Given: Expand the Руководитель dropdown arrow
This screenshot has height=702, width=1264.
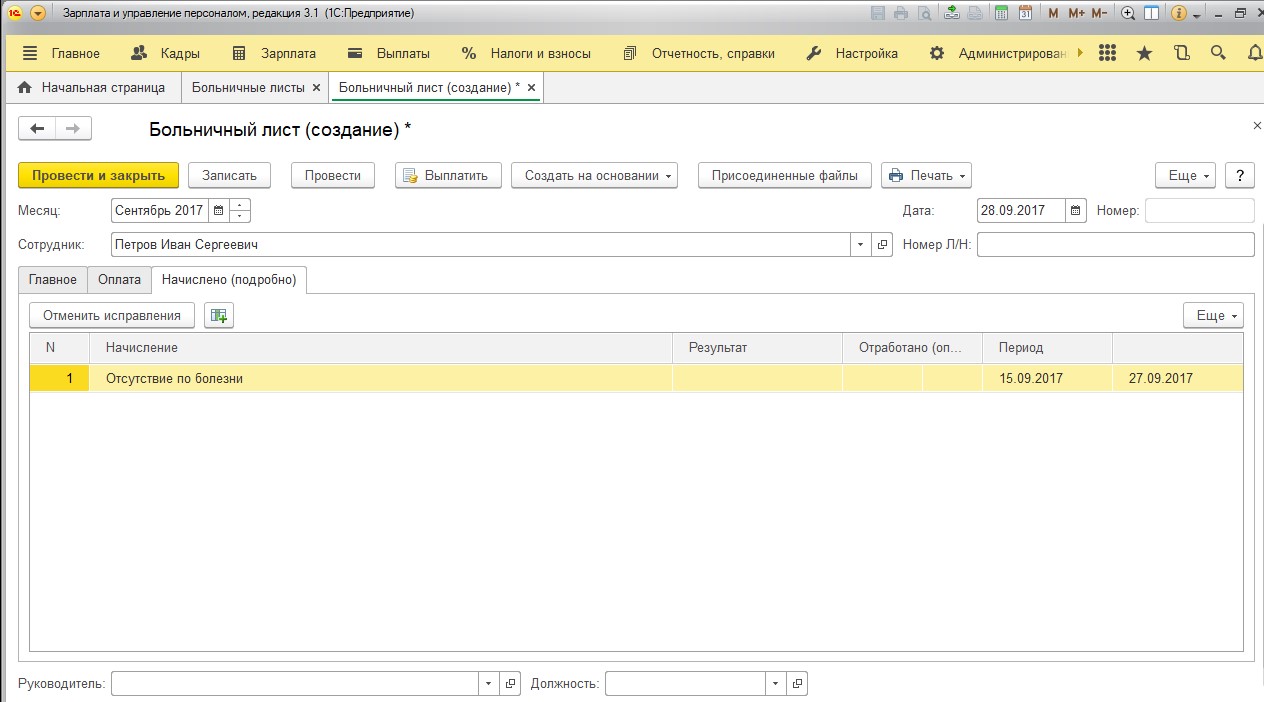Looking at the screenshot, I should (489, 684).
